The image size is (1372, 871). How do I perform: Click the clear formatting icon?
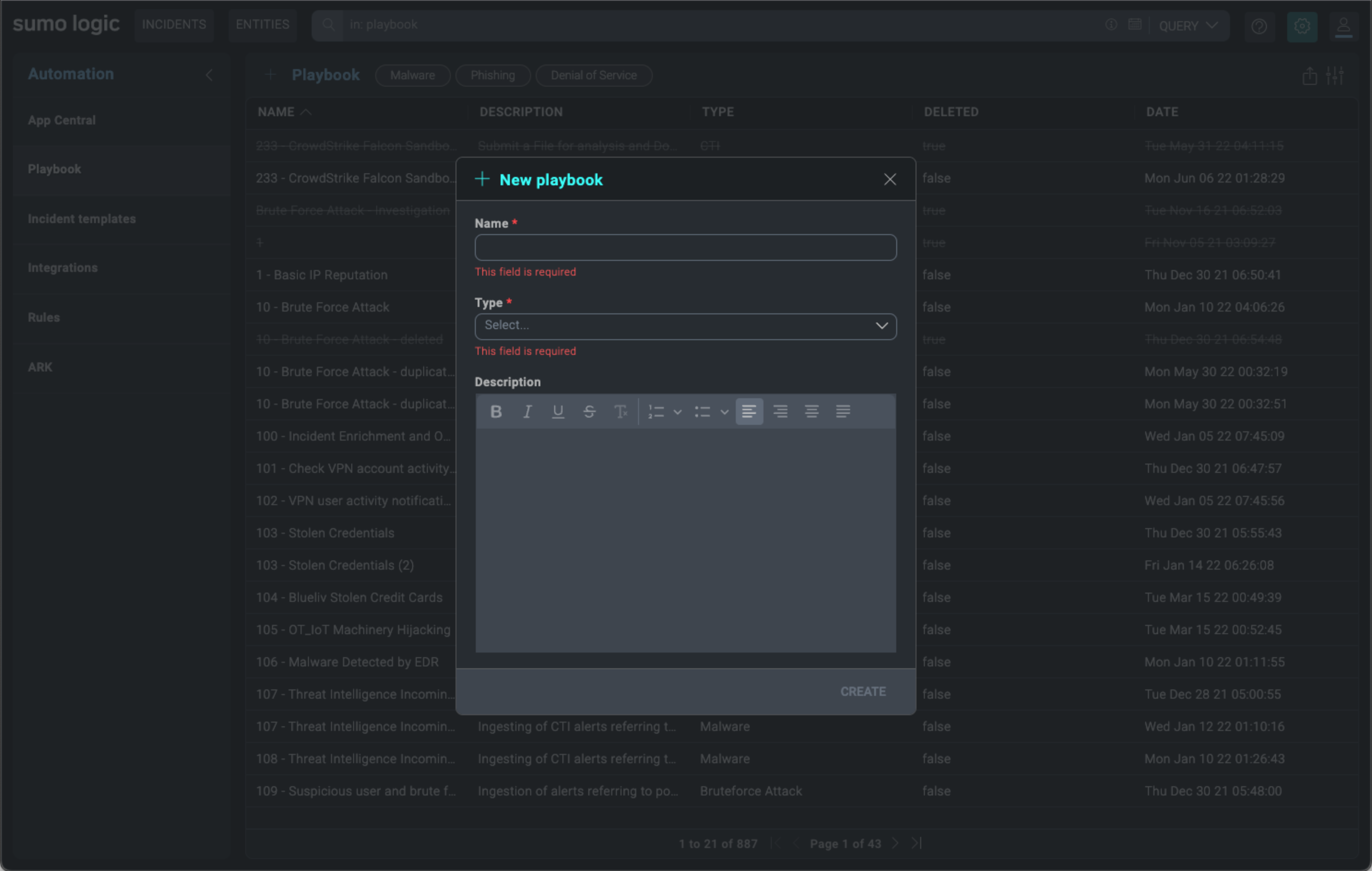click(x=621, y=411)
